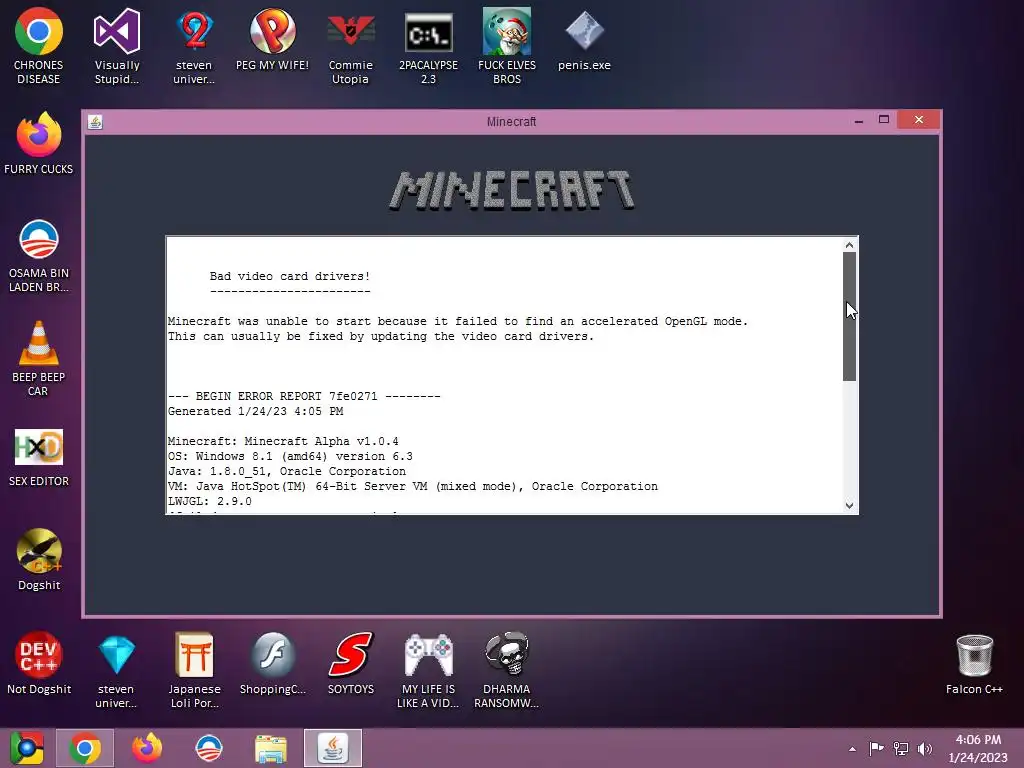Open the blue diamond steven univer icon
This screenshot has height=768, width=1024.
point(116,670)
